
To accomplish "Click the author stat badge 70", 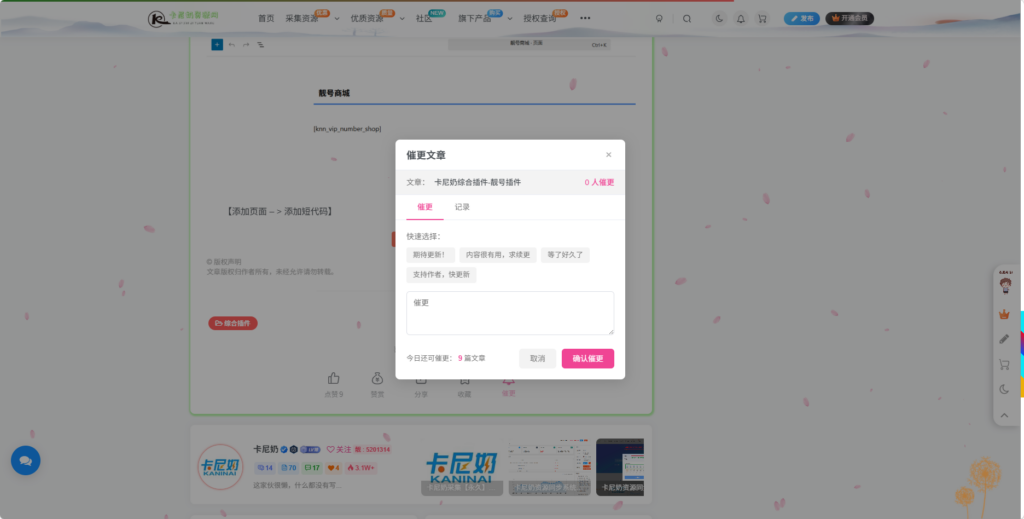I will point(289,468).
